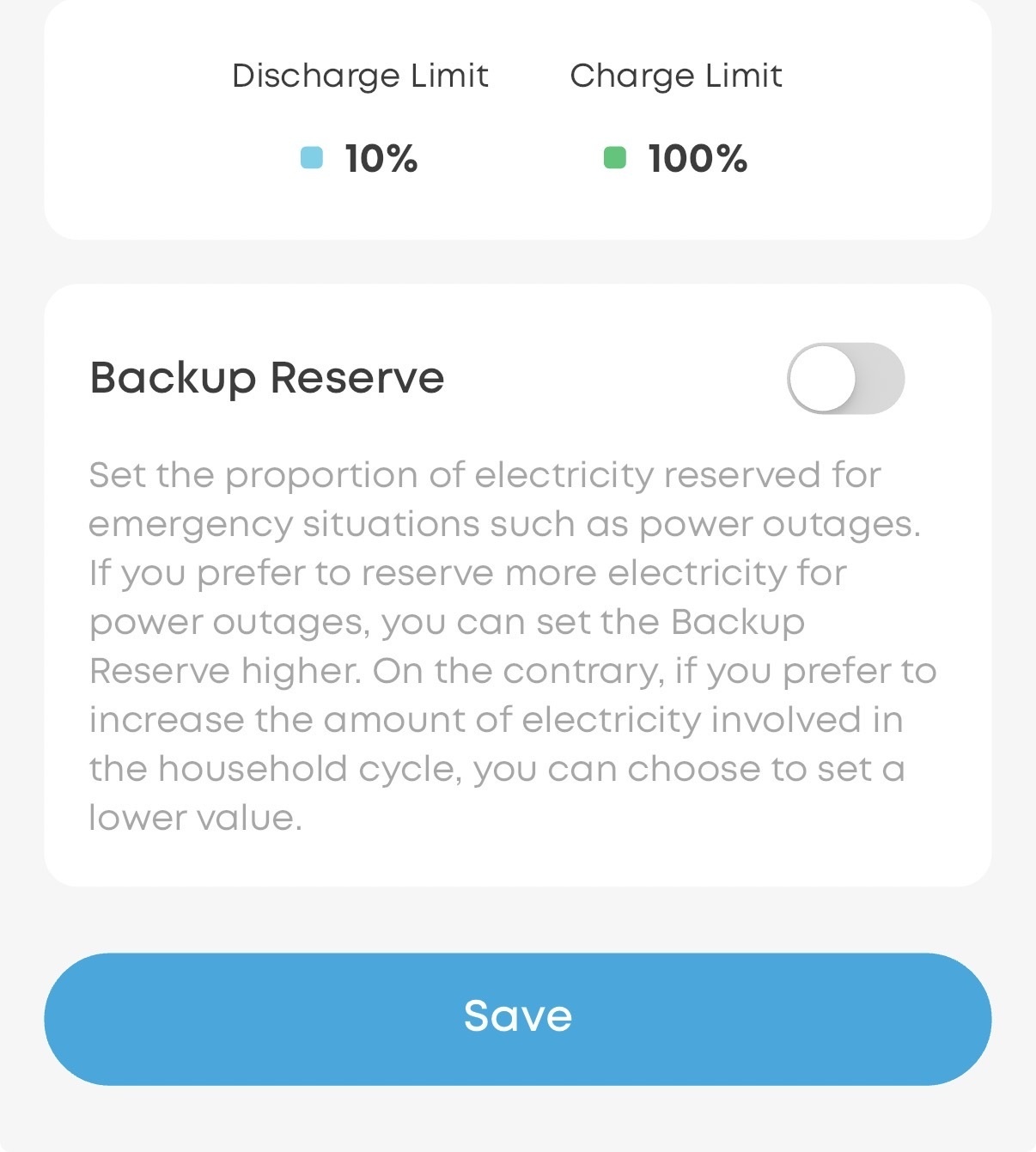Tap the word "Save" on blue button

tap(518, 1016)
